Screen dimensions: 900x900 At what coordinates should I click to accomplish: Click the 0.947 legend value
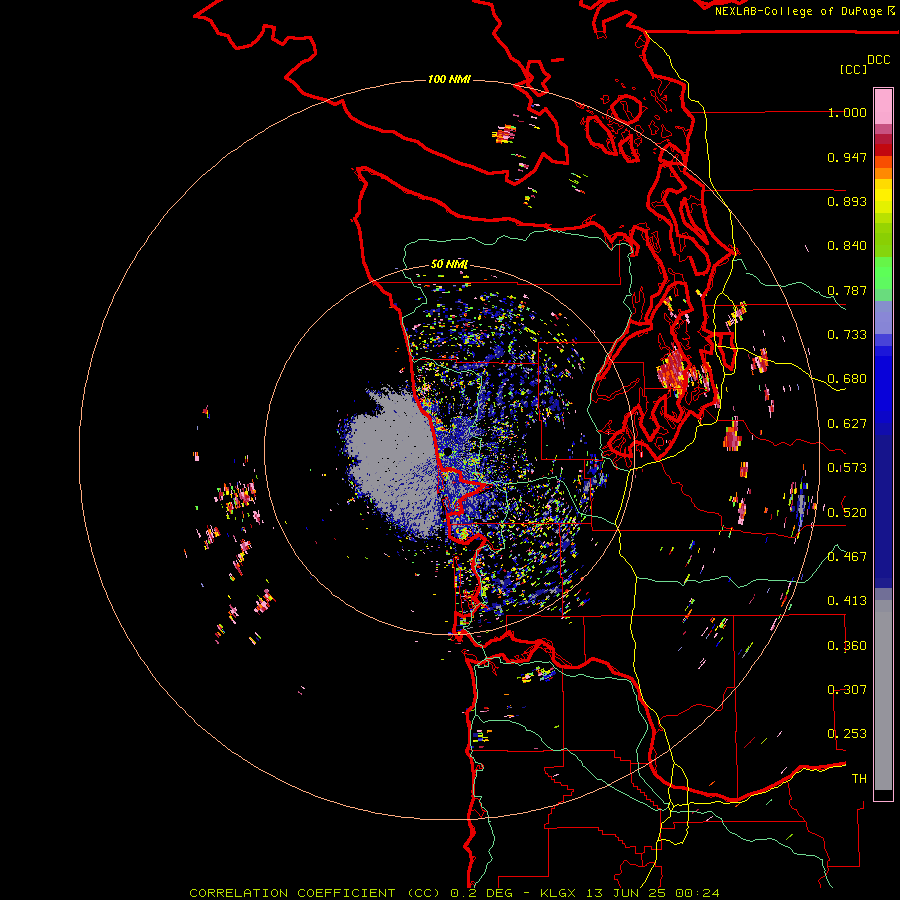click(847, 157)
